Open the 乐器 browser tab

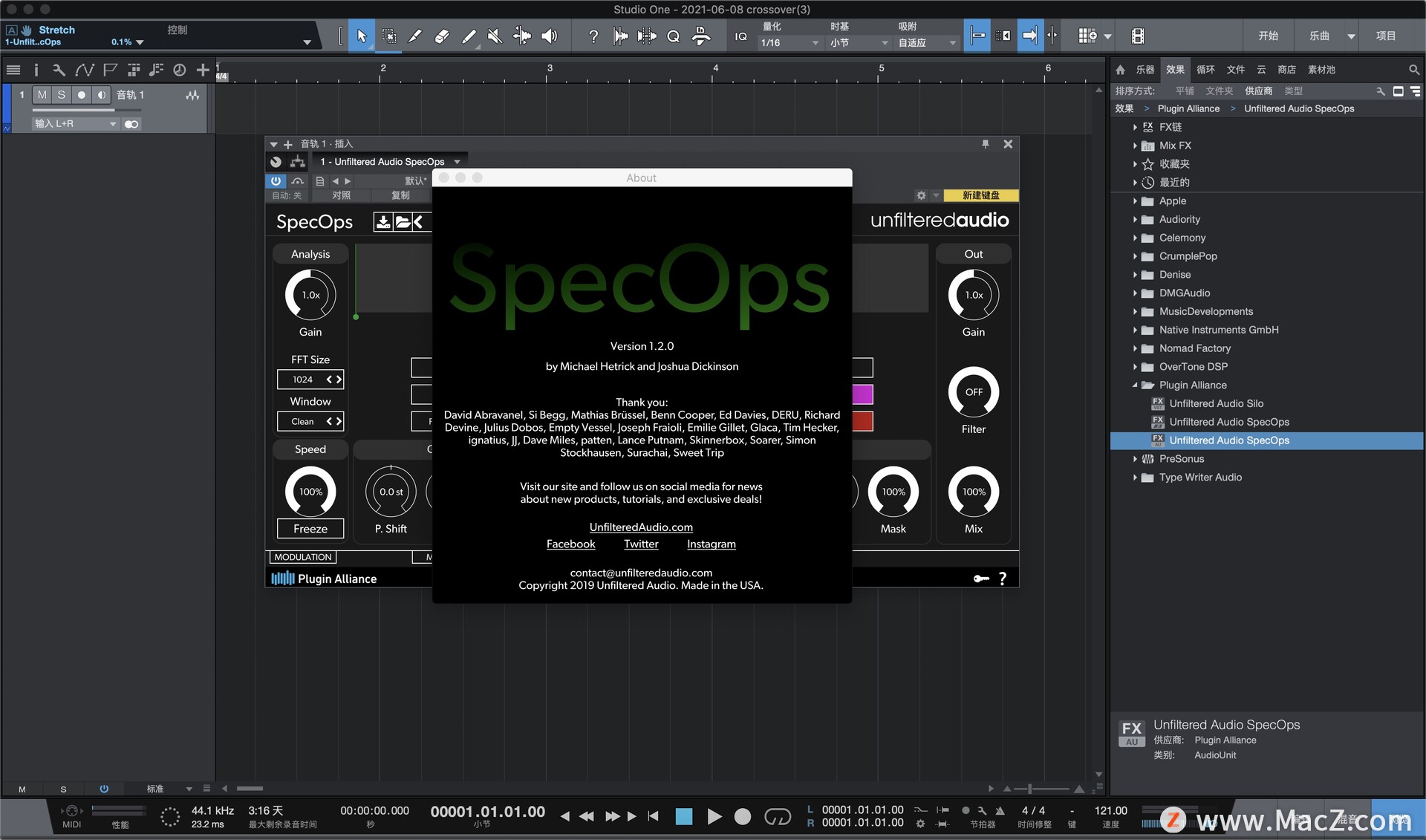pos(1145,70)
